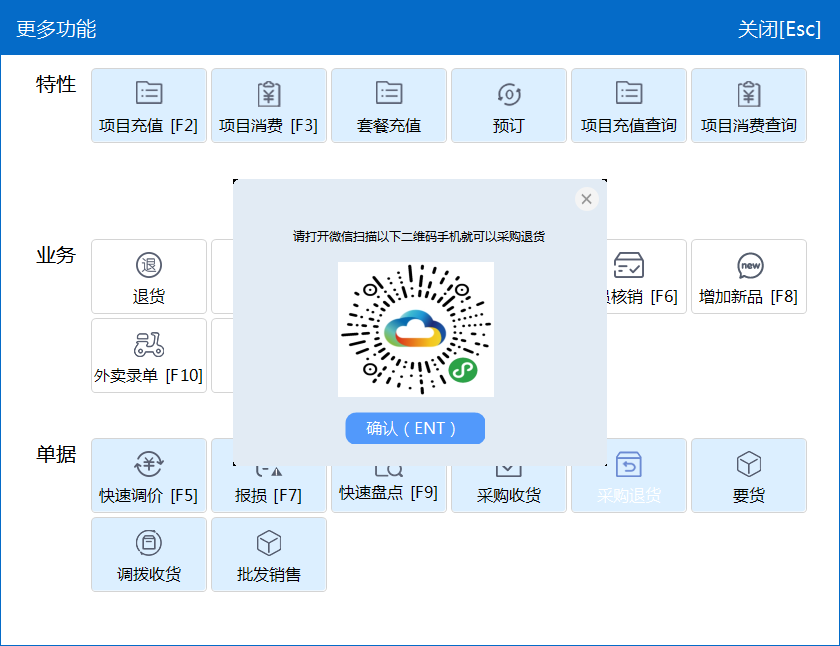The height and width of the screenshot is (646, 840).
Task: Open 报损 [F7] tile
Action: coord(269,489)
